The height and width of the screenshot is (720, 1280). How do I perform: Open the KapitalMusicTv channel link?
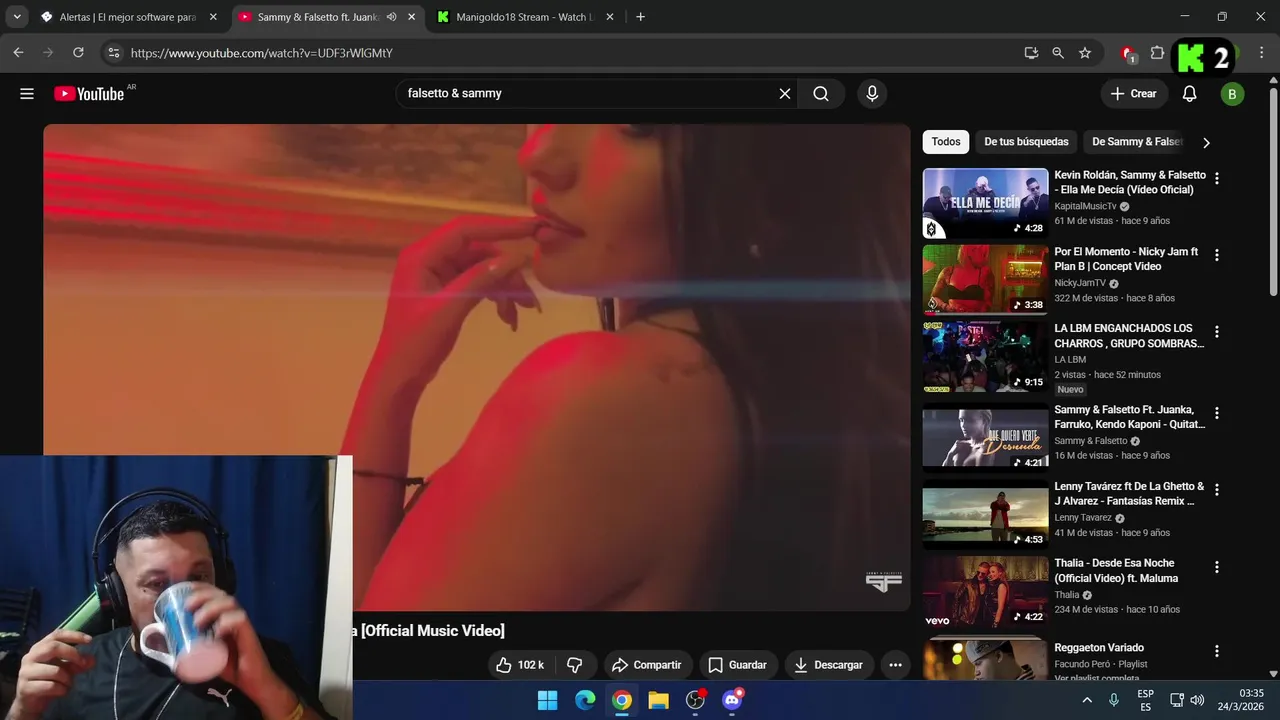[1085, 206]
